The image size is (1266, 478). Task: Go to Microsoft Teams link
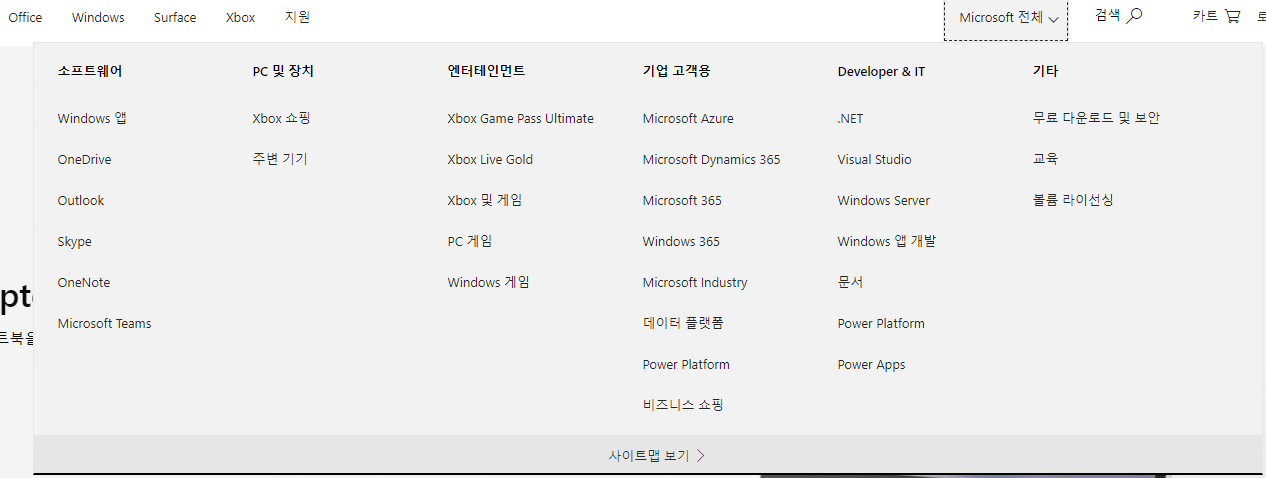click(x=105, y=323)
